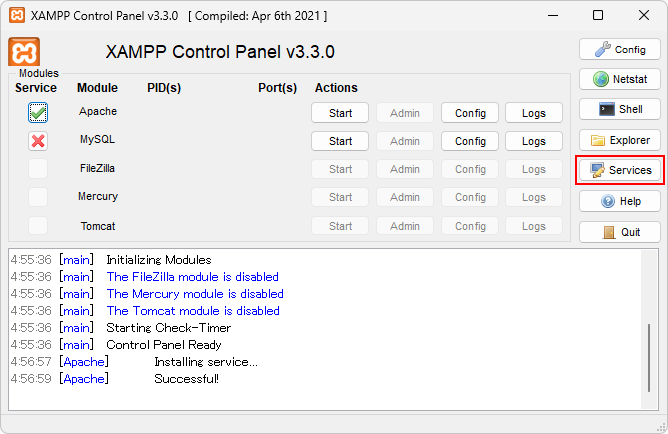Toggle the Apache service checkbox
Viewport: 668px width, 434px height.
click(x=38, y=112)
